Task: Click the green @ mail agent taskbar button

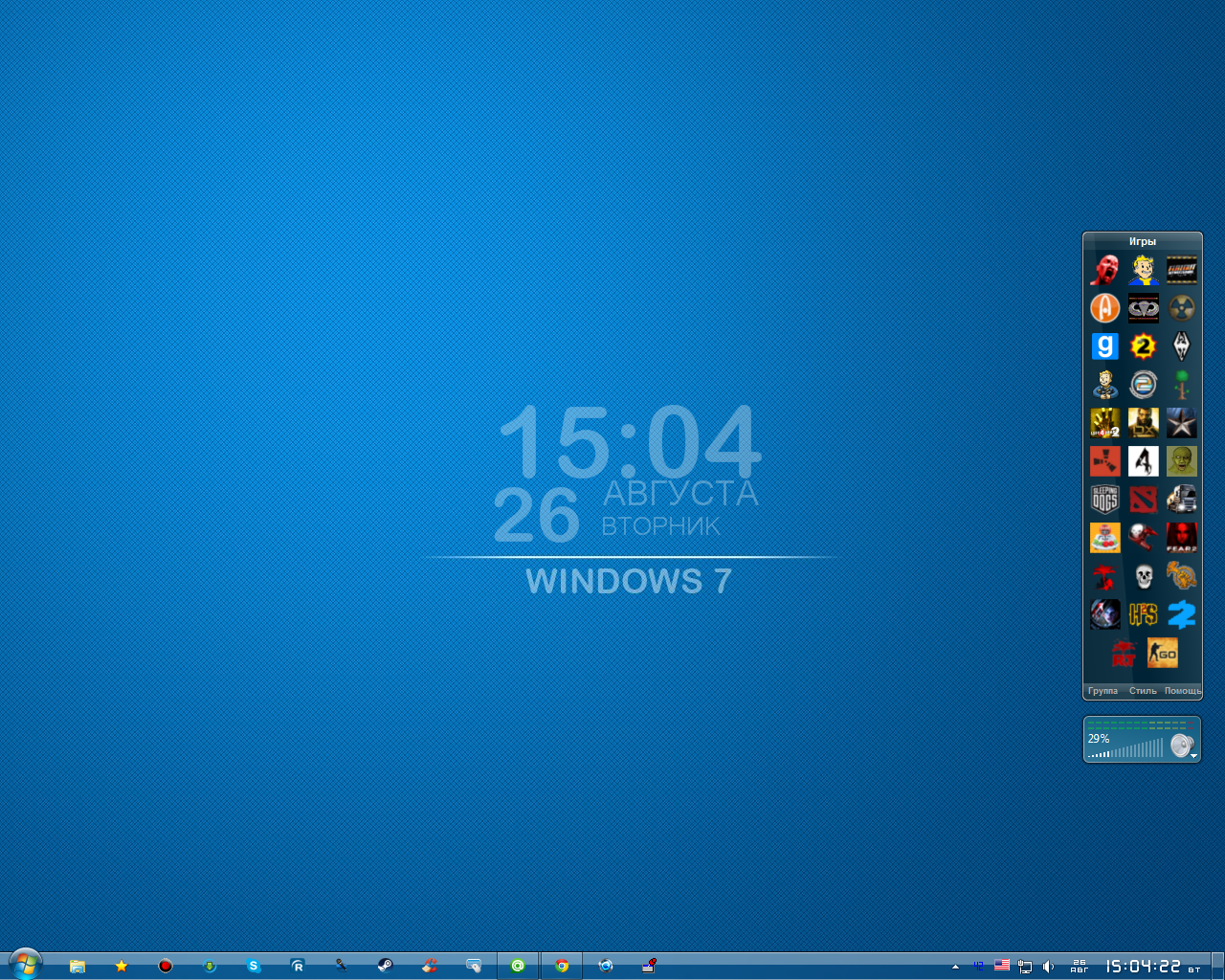Action: (x=518, y=966)
